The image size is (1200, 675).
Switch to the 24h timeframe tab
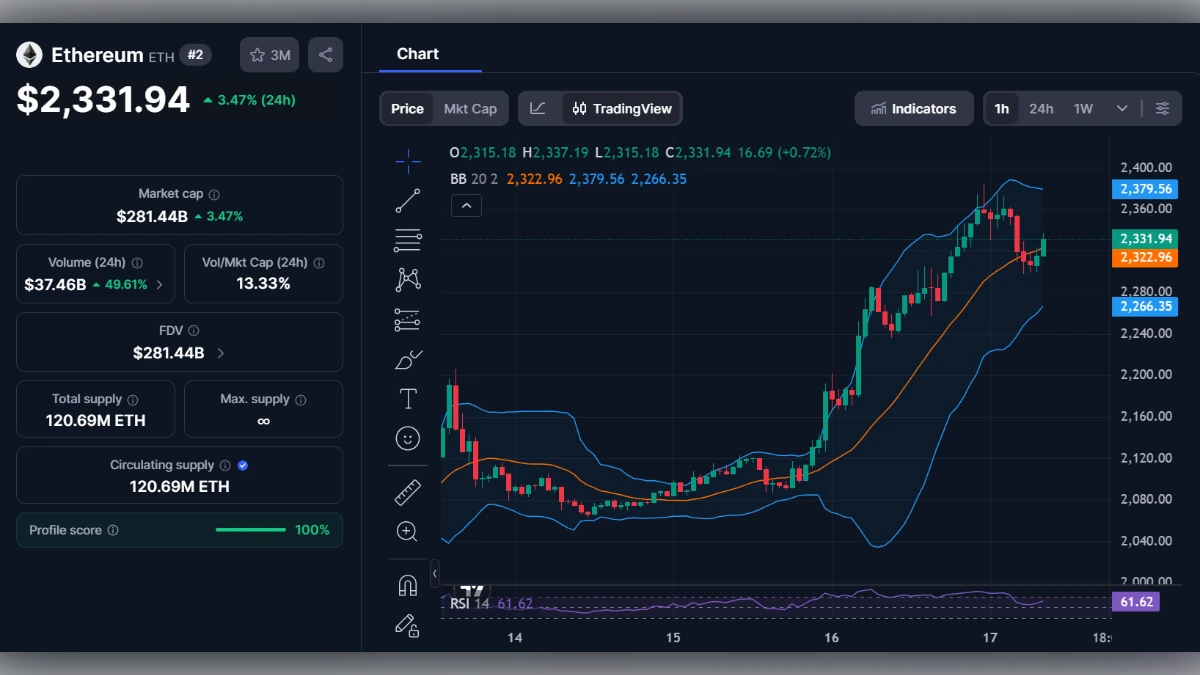1041,108
